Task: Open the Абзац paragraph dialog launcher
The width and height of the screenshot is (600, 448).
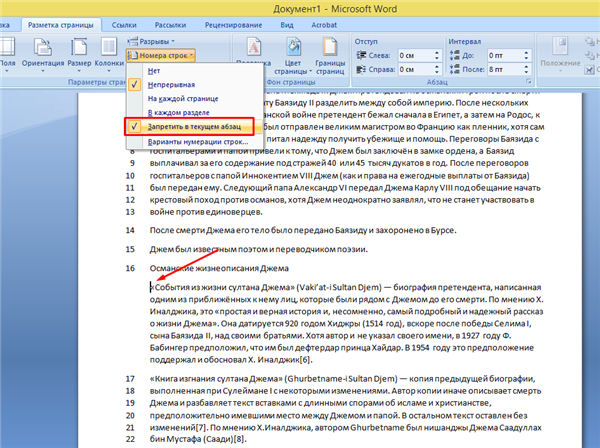Action: [529, 81]
